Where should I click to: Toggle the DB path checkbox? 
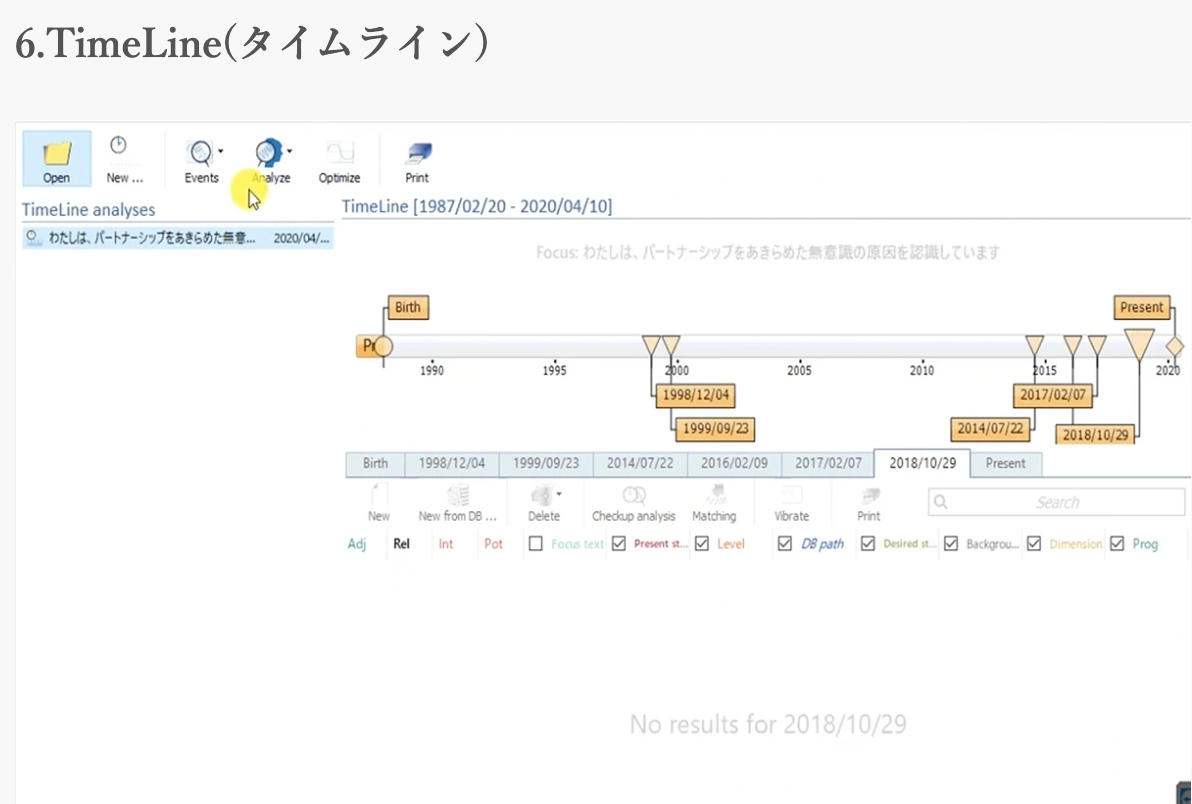[x=785, y=544]
